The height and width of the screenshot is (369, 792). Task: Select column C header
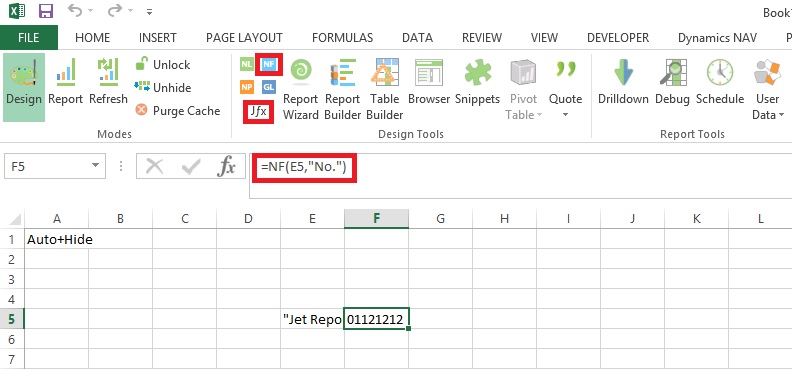(184, 219)
